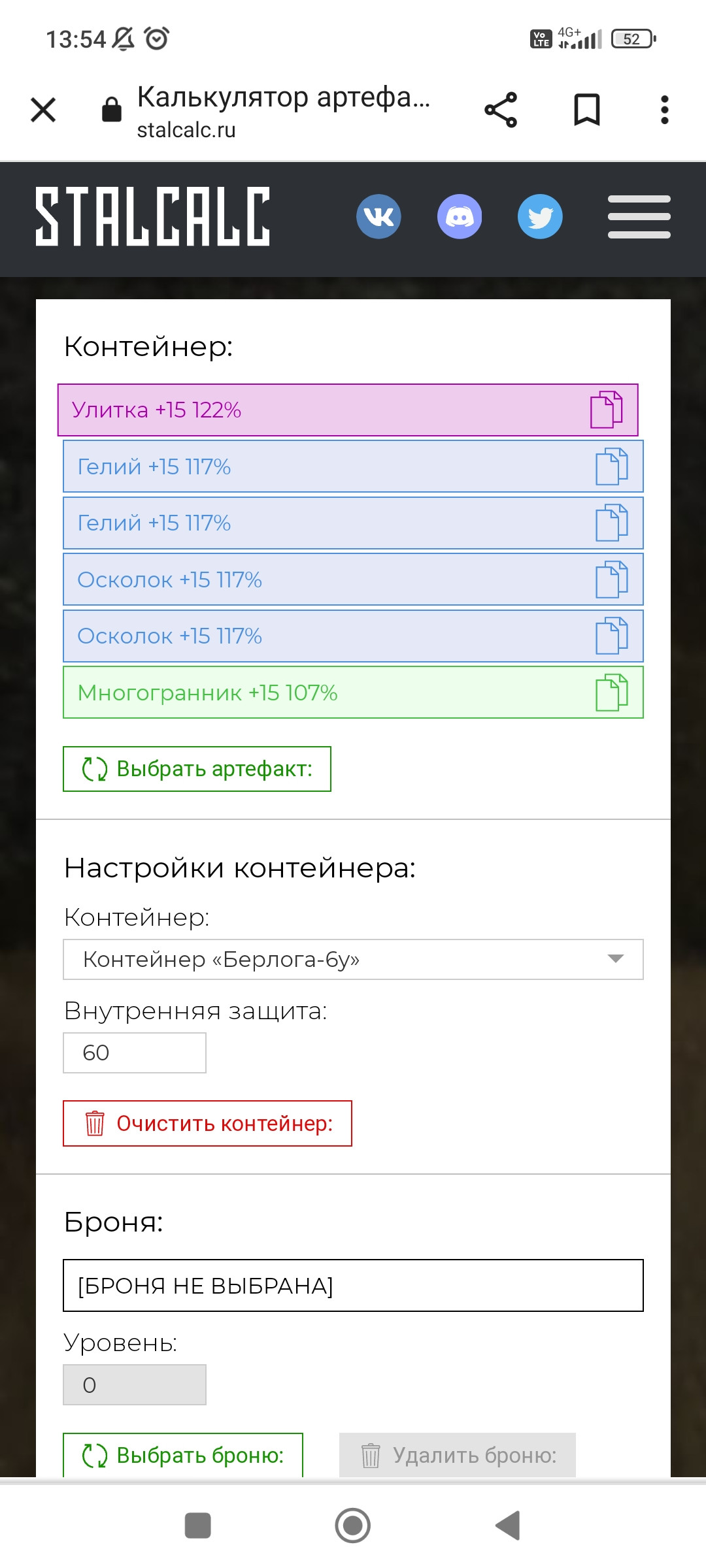
Task: Open the hamburger navigation menu
Action: click(639, 216)
